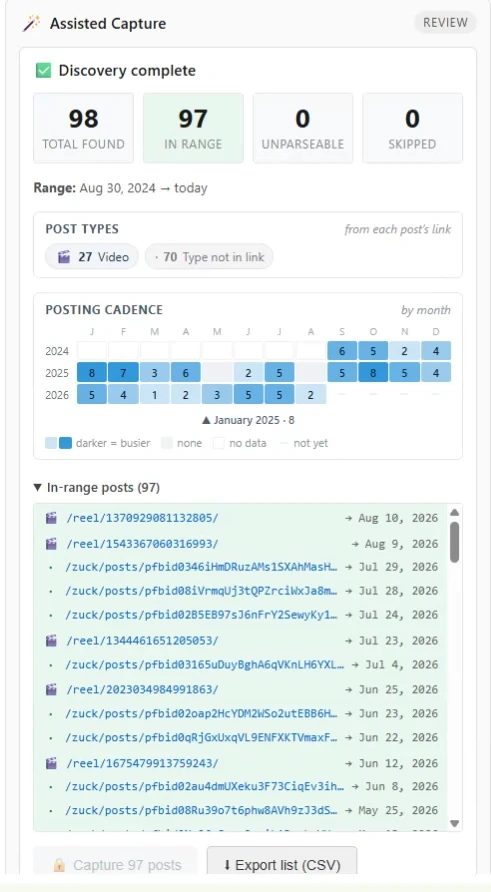The height and width of the screenshot is (892, 491).
Task: Open the /reel/1543367060316993/ link
Action: [142, 544]
